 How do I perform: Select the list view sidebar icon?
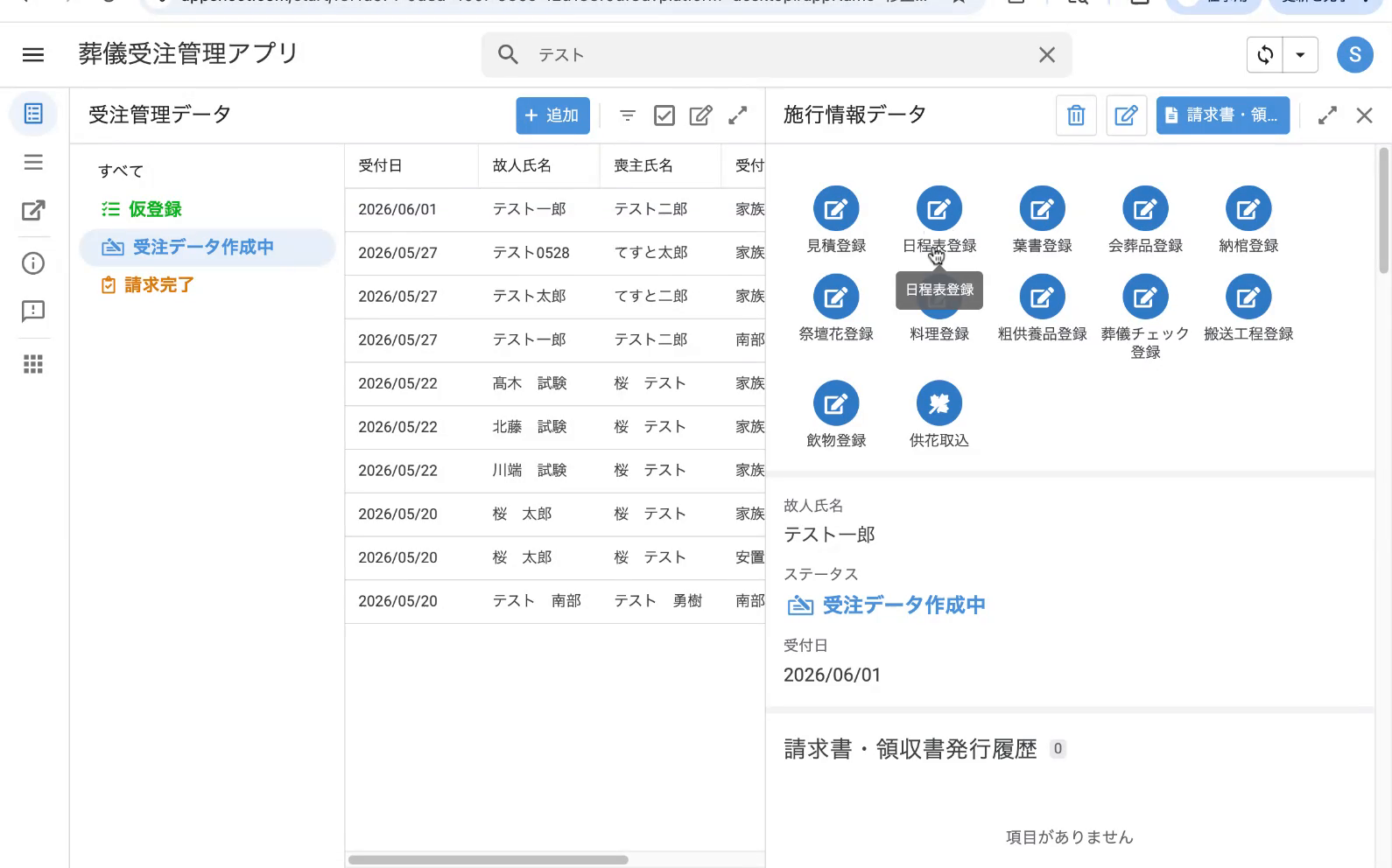pos(33,114)
